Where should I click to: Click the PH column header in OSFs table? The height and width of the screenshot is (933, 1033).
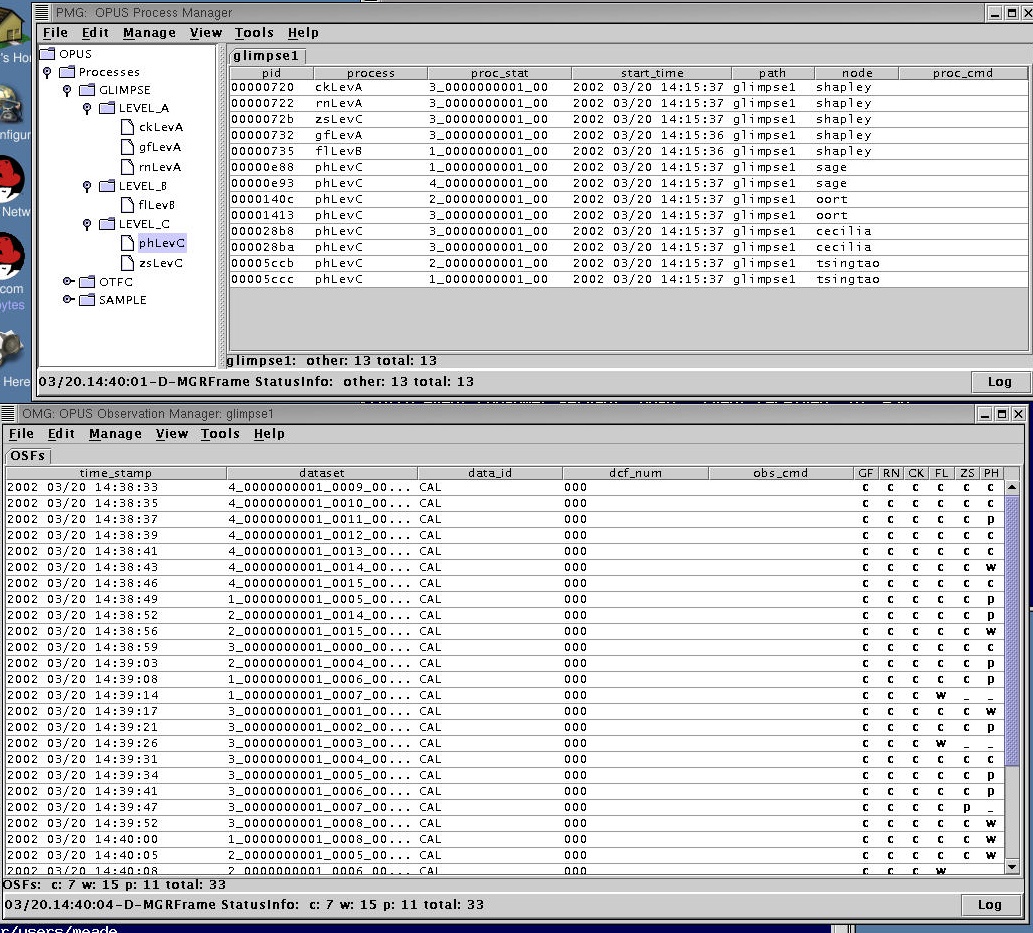[x=991, y=473]
